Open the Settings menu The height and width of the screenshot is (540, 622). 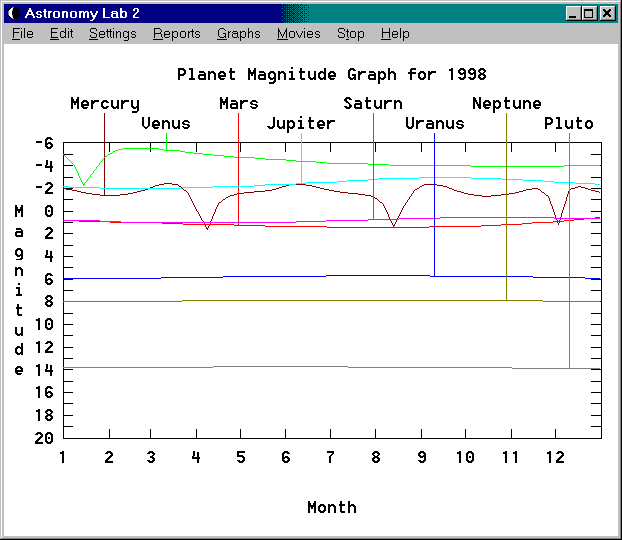click(x=113, y=34)
